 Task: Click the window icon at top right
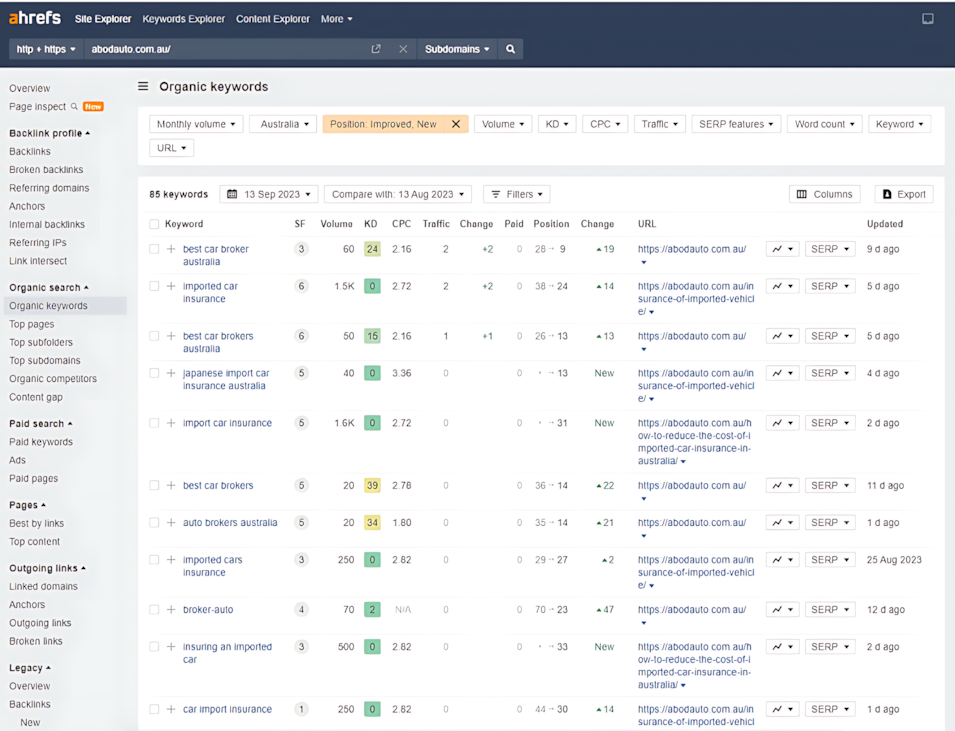tap(927, 19)
